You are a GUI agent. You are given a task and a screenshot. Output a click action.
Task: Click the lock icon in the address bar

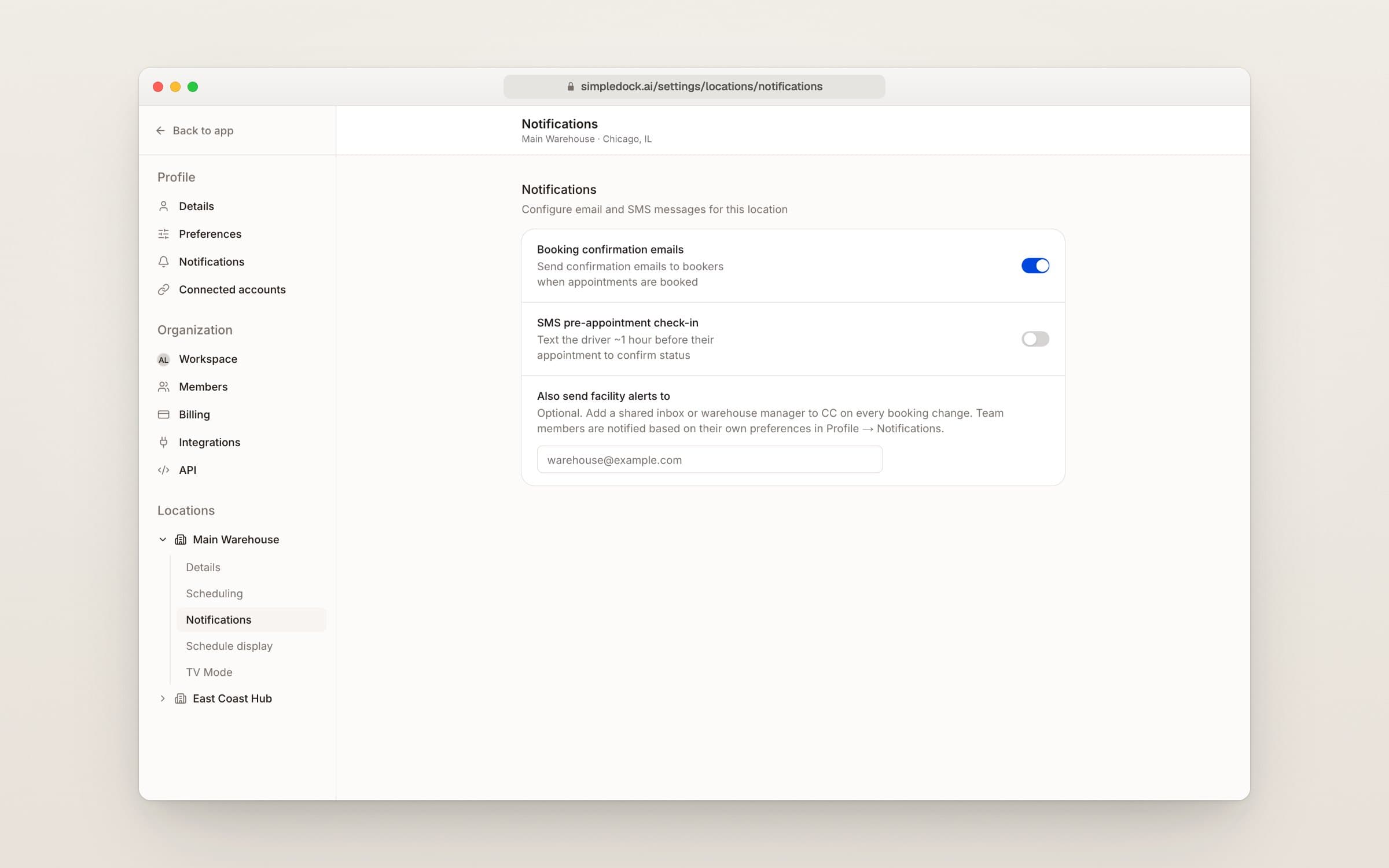[571, 86]
